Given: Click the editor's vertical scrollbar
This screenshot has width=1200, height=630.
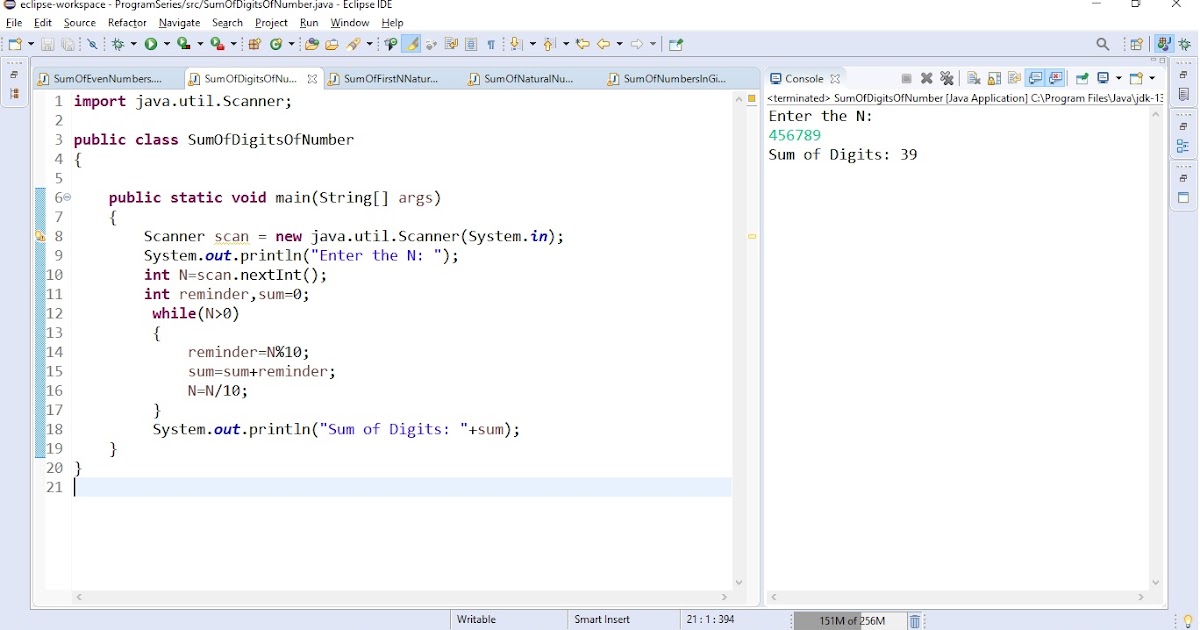Looking at the screenshot, I should [739, 300].
